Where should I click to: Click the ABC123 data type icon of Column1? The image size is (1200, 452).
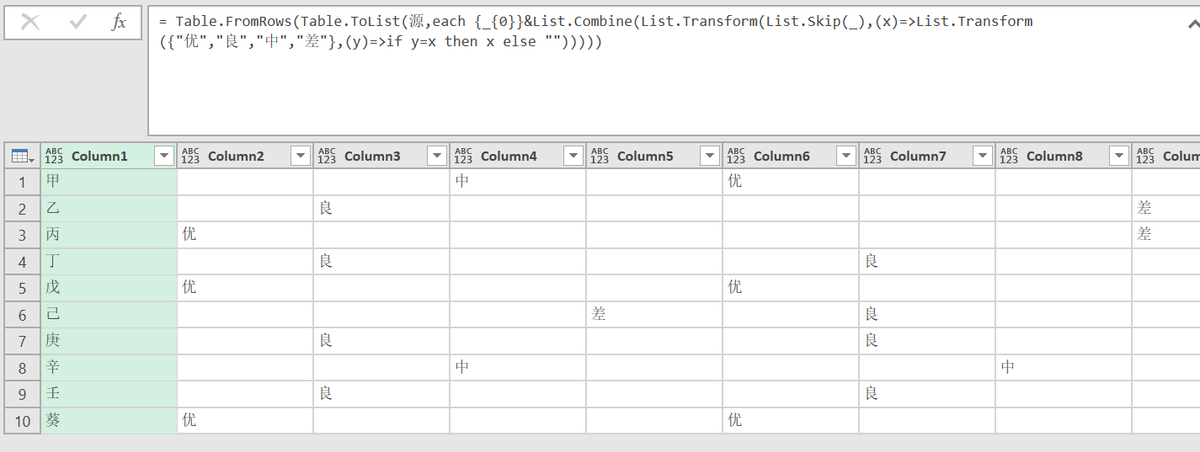54,156
